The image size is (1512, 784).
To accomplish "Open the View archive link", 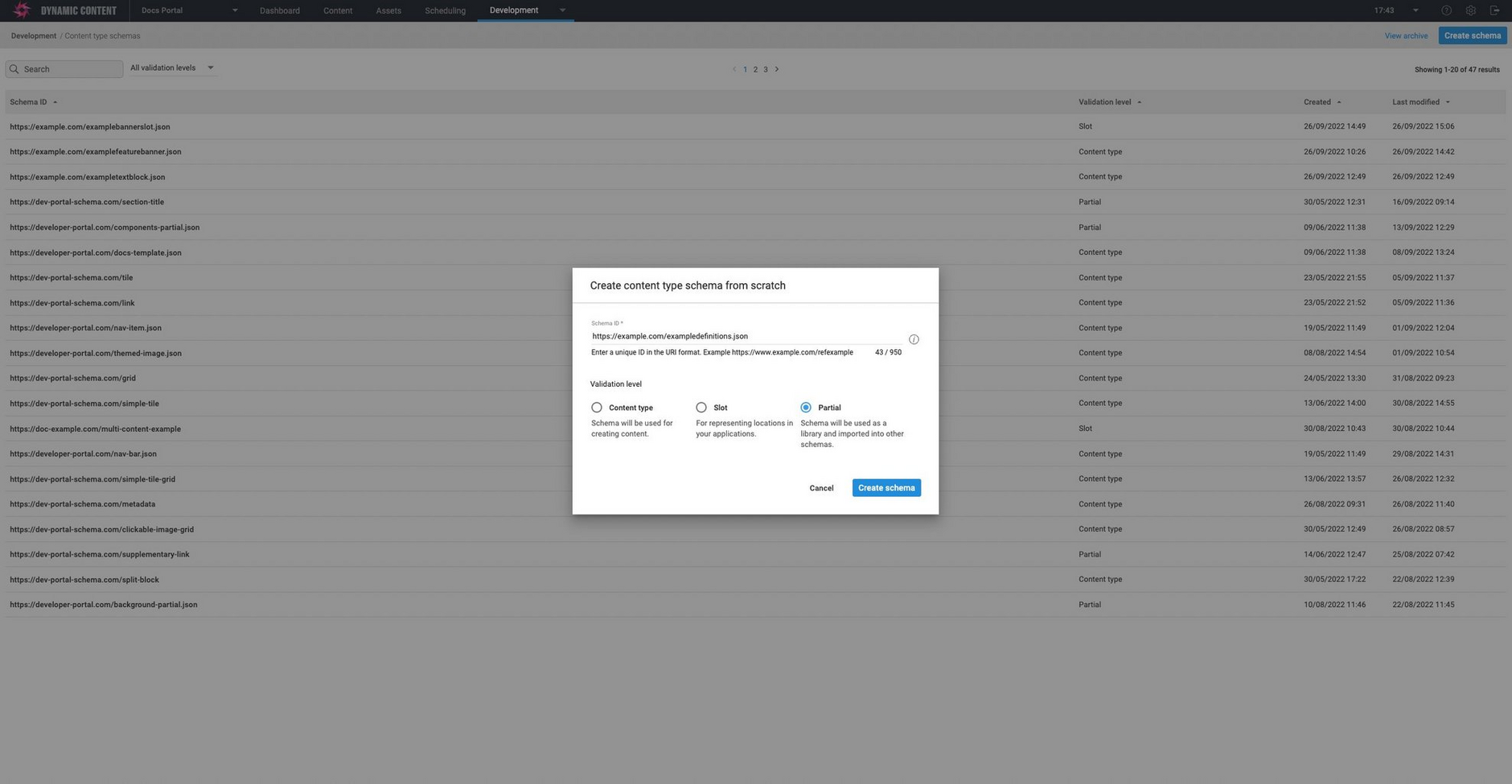I will pos(1406,36).
